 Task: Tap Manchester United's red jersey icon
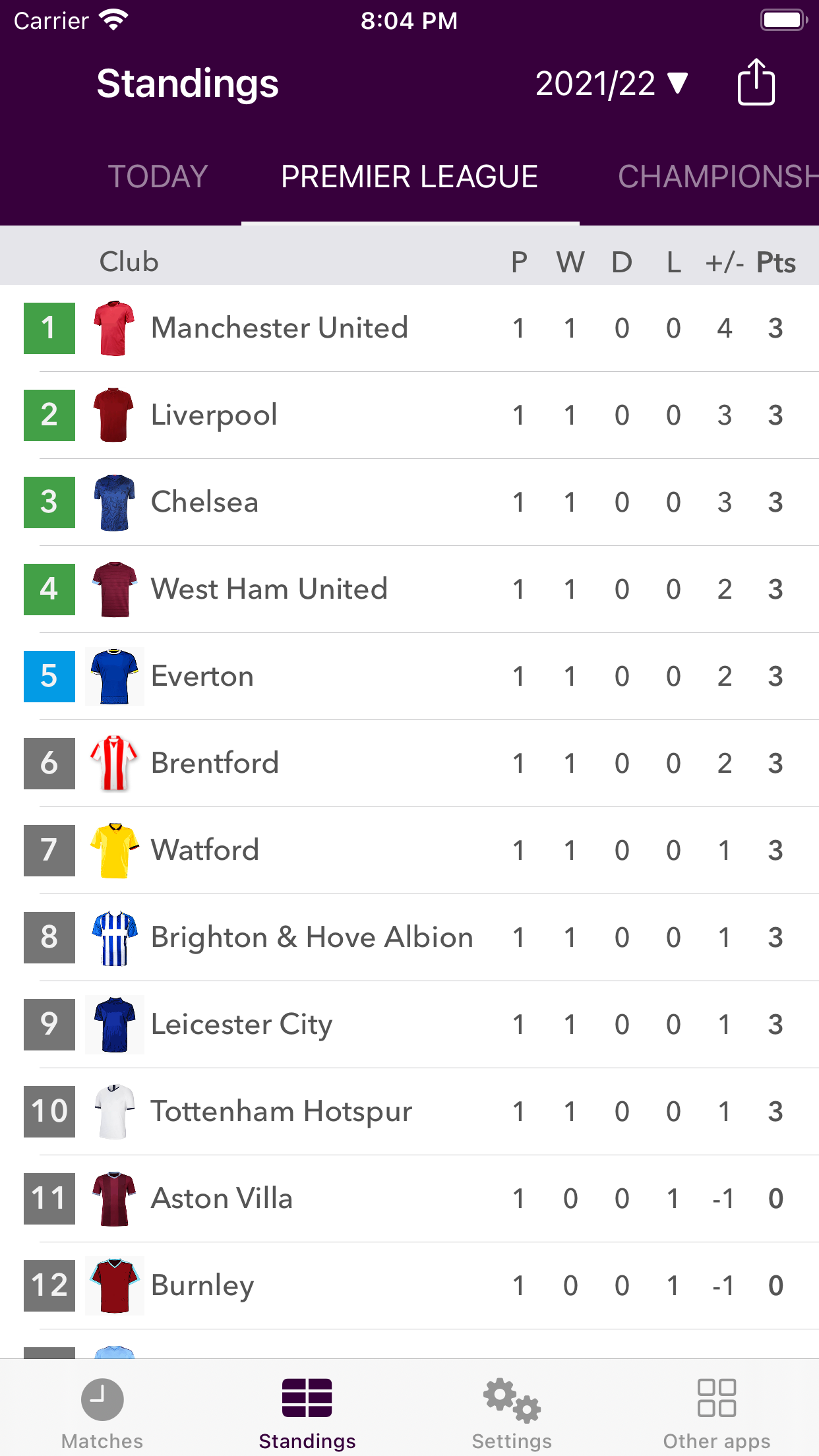pos(114,328)
